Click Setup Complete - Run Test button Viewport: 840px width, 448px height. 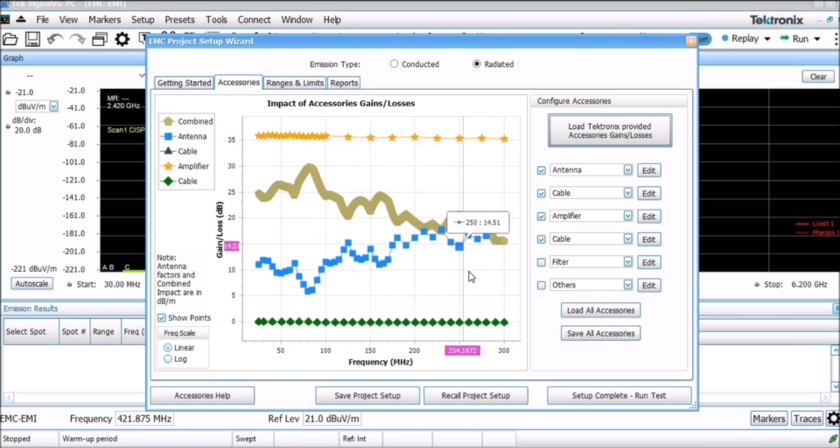pyautogui.click(x=618, y=395)
